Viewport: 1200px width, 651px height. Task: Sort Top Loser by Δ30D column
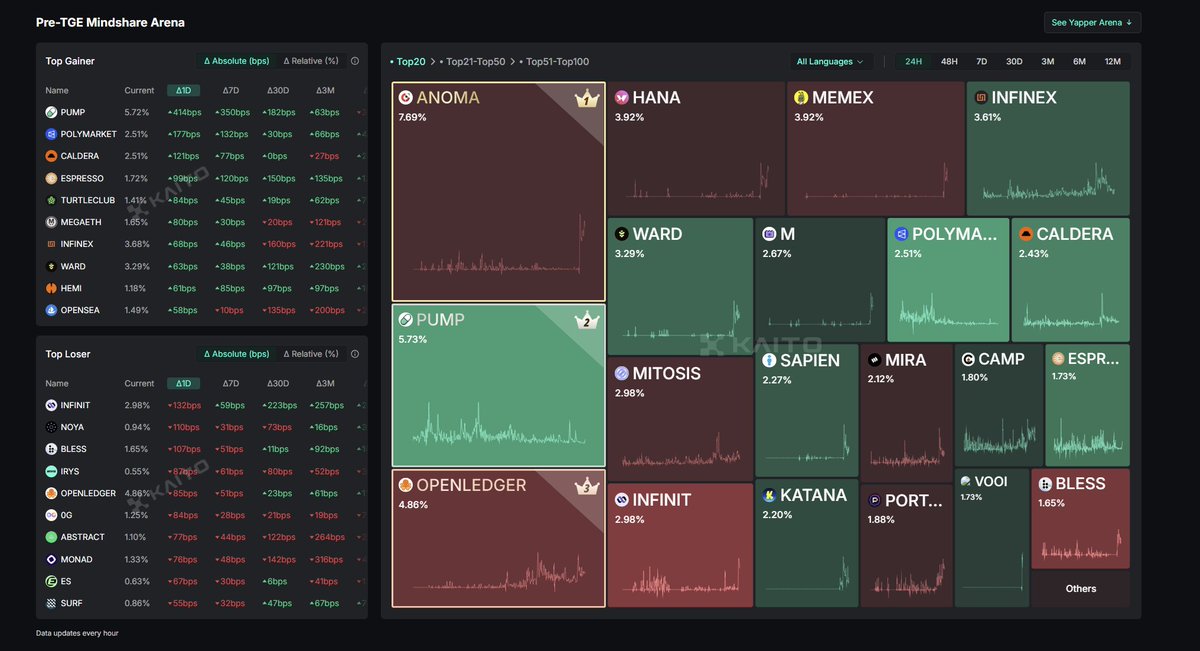(278, 383)
